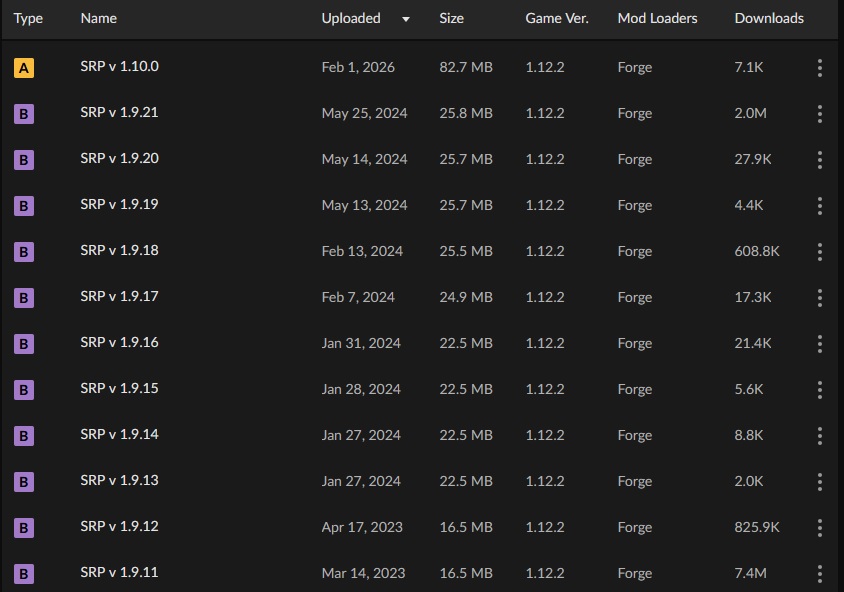
Task: Click the 608.8K downloads count
Action: pyautogui.click(x=757, y=251)
